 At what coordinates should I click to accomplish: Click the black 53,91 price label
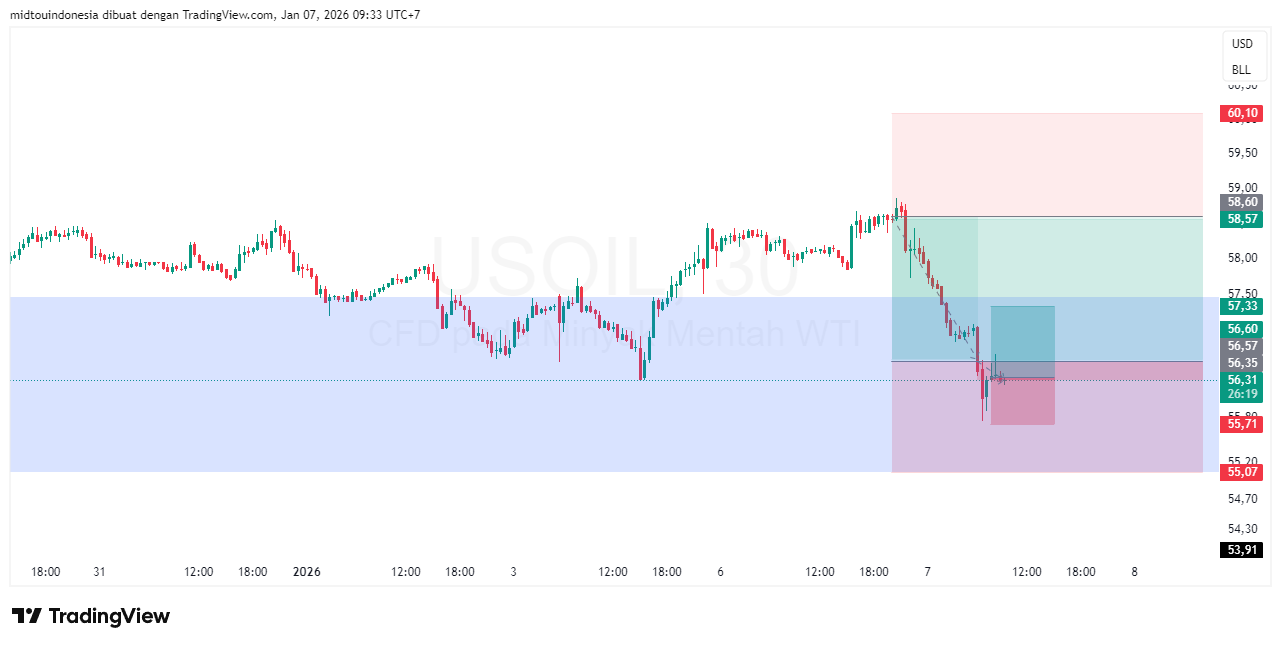click(1241, 549)
